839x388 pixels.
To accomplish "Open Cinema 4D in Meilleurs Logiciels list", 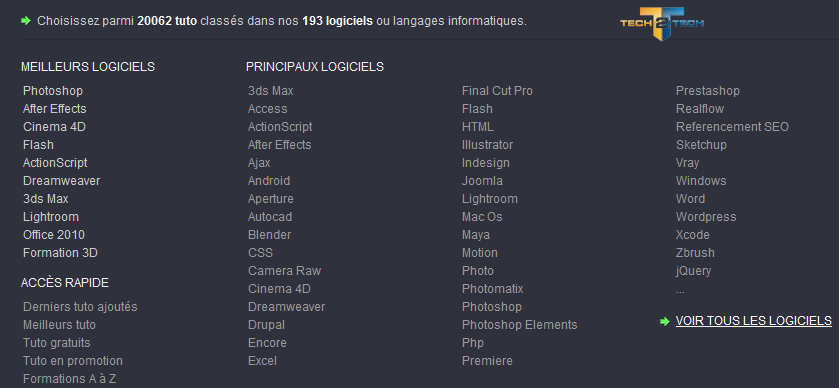I will 54,127.
